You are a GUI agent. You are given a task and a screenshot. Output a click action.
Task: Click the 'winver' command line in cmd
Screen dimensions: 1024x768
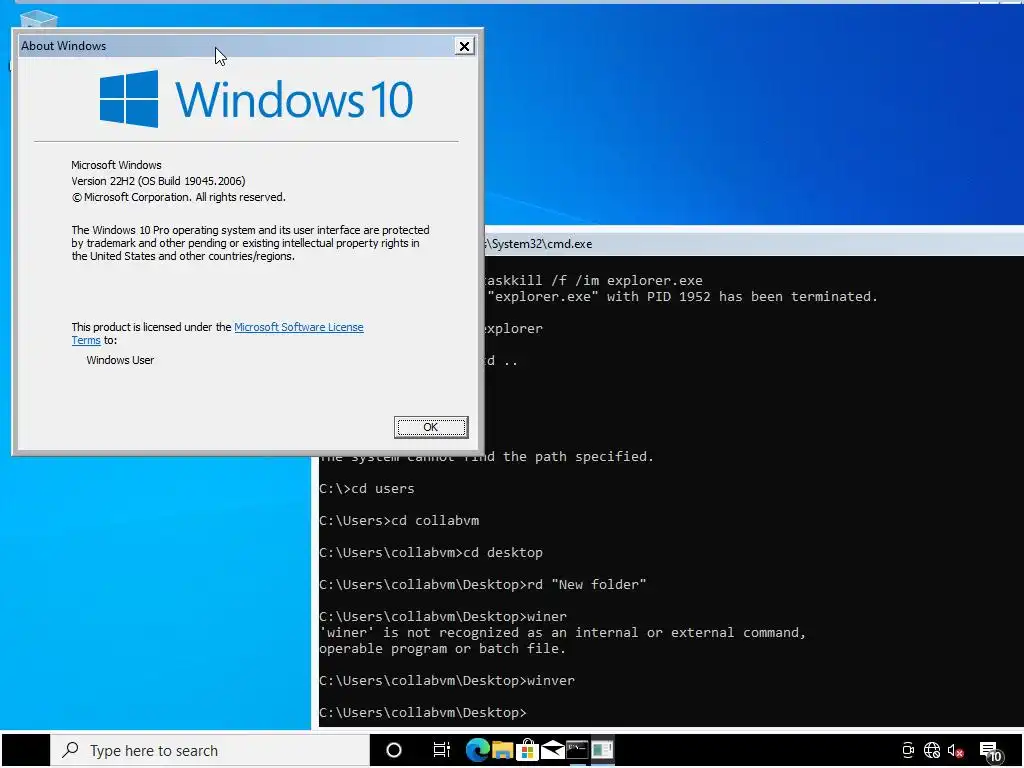coord(447,680)
